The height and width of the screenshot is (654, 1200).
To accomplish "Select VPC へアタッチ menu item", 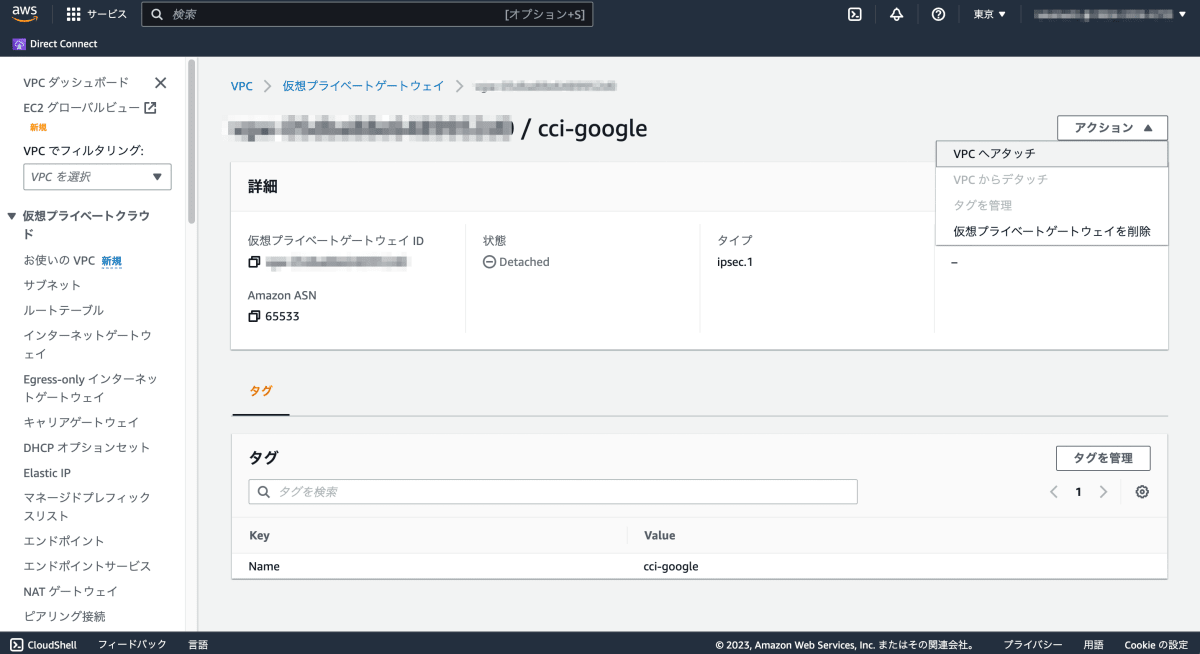I will 1052,154.
